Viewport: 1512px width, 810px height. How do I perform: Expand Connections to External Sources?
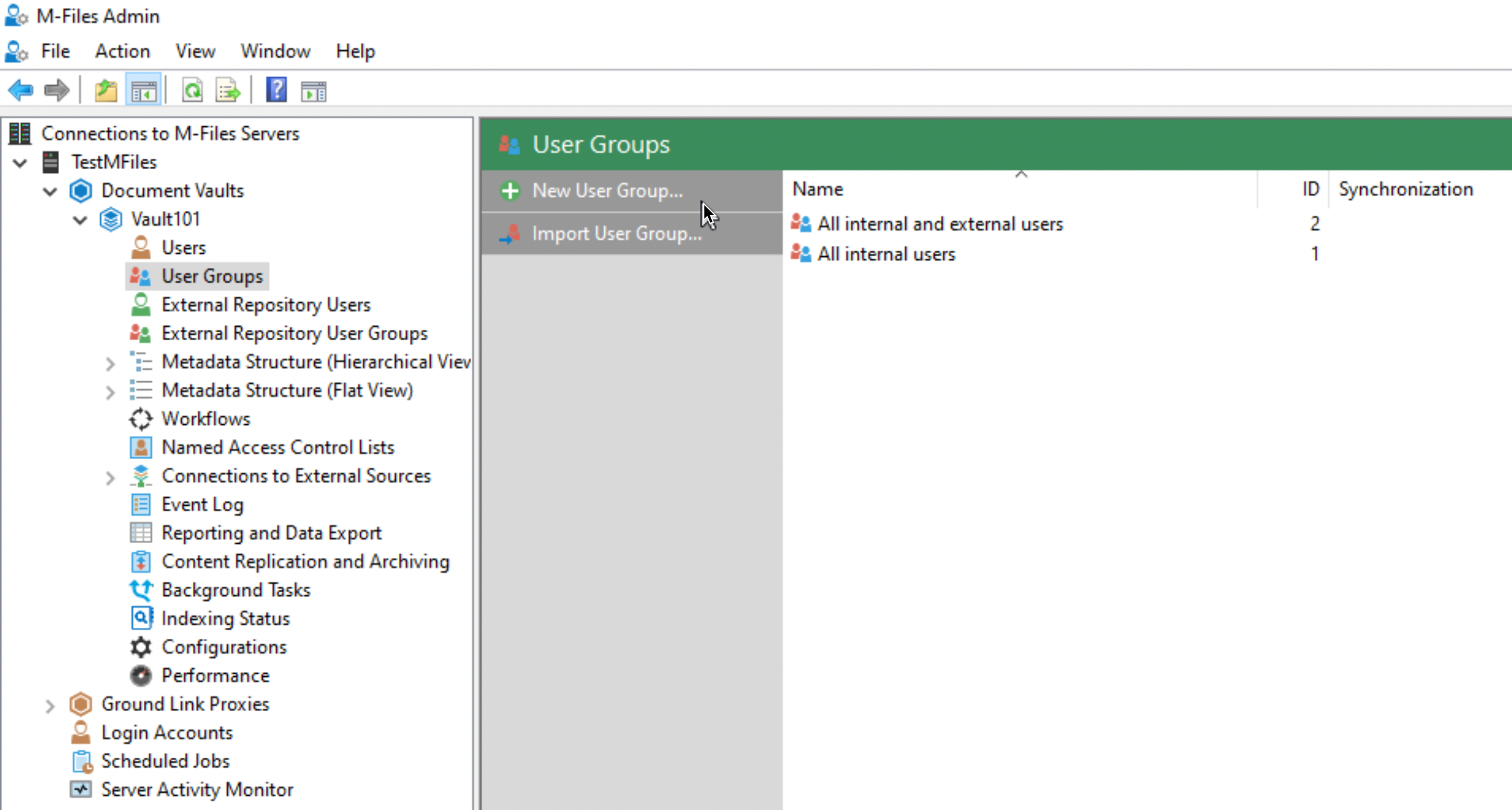[x=110, y=477]
